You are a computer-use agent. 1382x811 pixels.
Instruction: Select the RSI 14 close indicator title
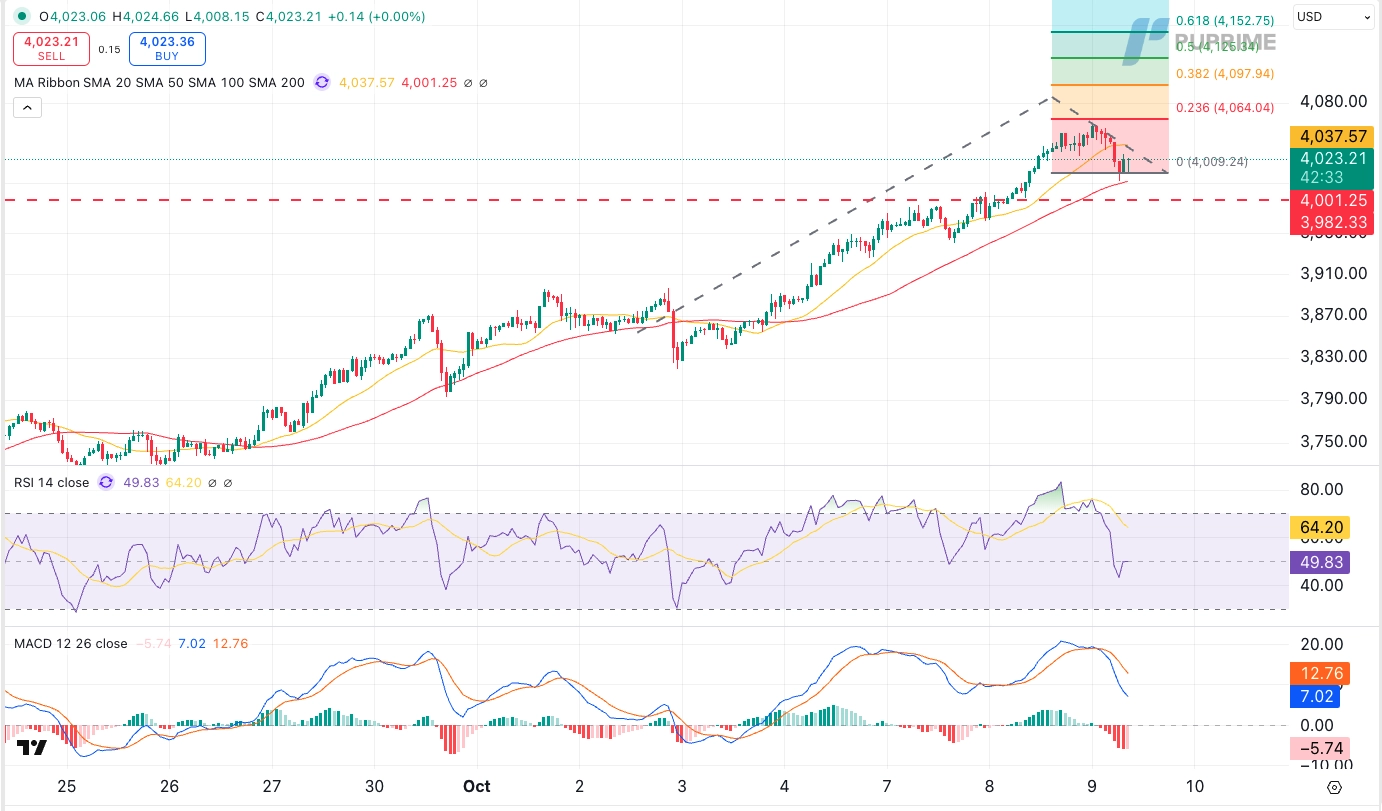pyautogui.click(x=51, y=483)
